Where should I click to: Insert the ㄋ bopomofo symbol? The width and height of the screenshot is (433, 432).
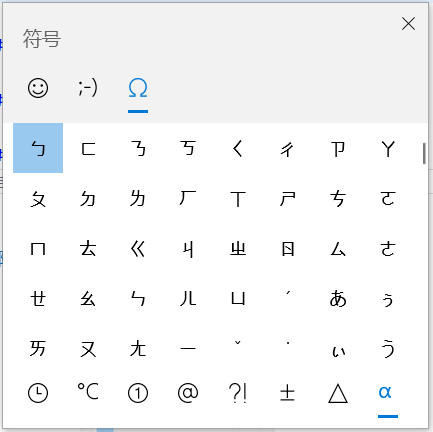[138, 148]
